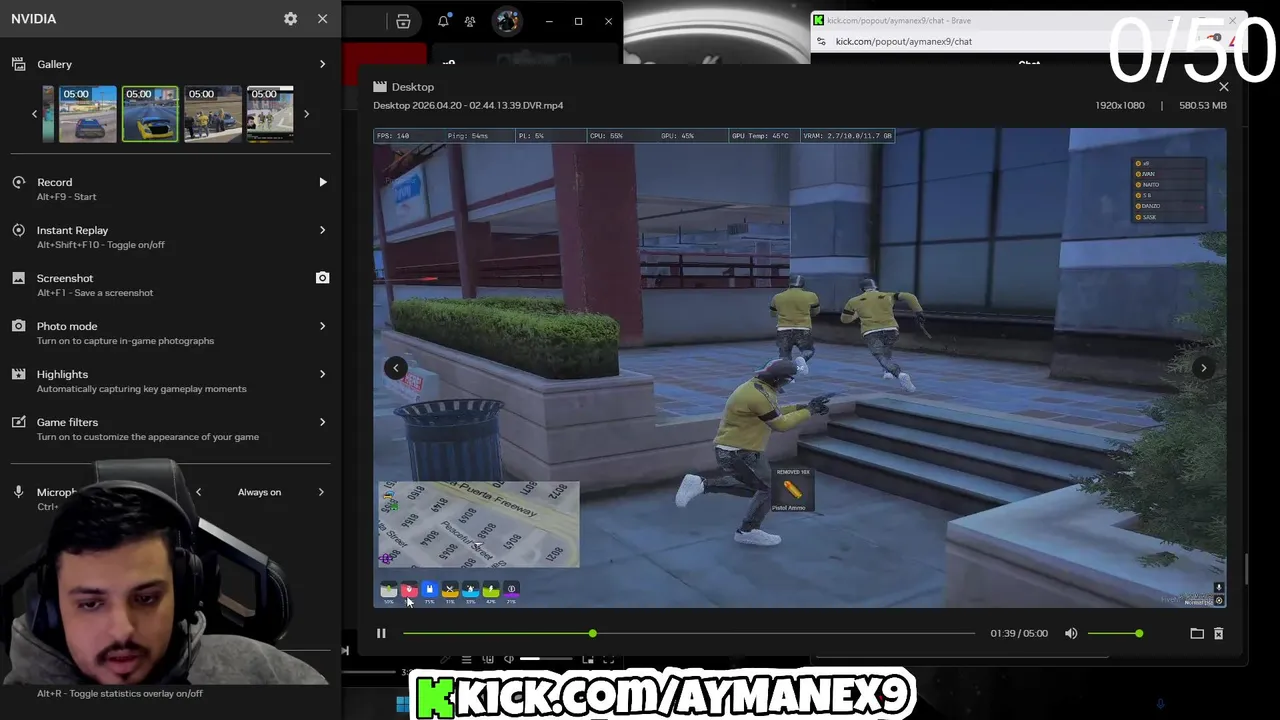Screen dimensions: 1280x720
Task: Select the Highlights menu entry
Action: coord(170,380)
